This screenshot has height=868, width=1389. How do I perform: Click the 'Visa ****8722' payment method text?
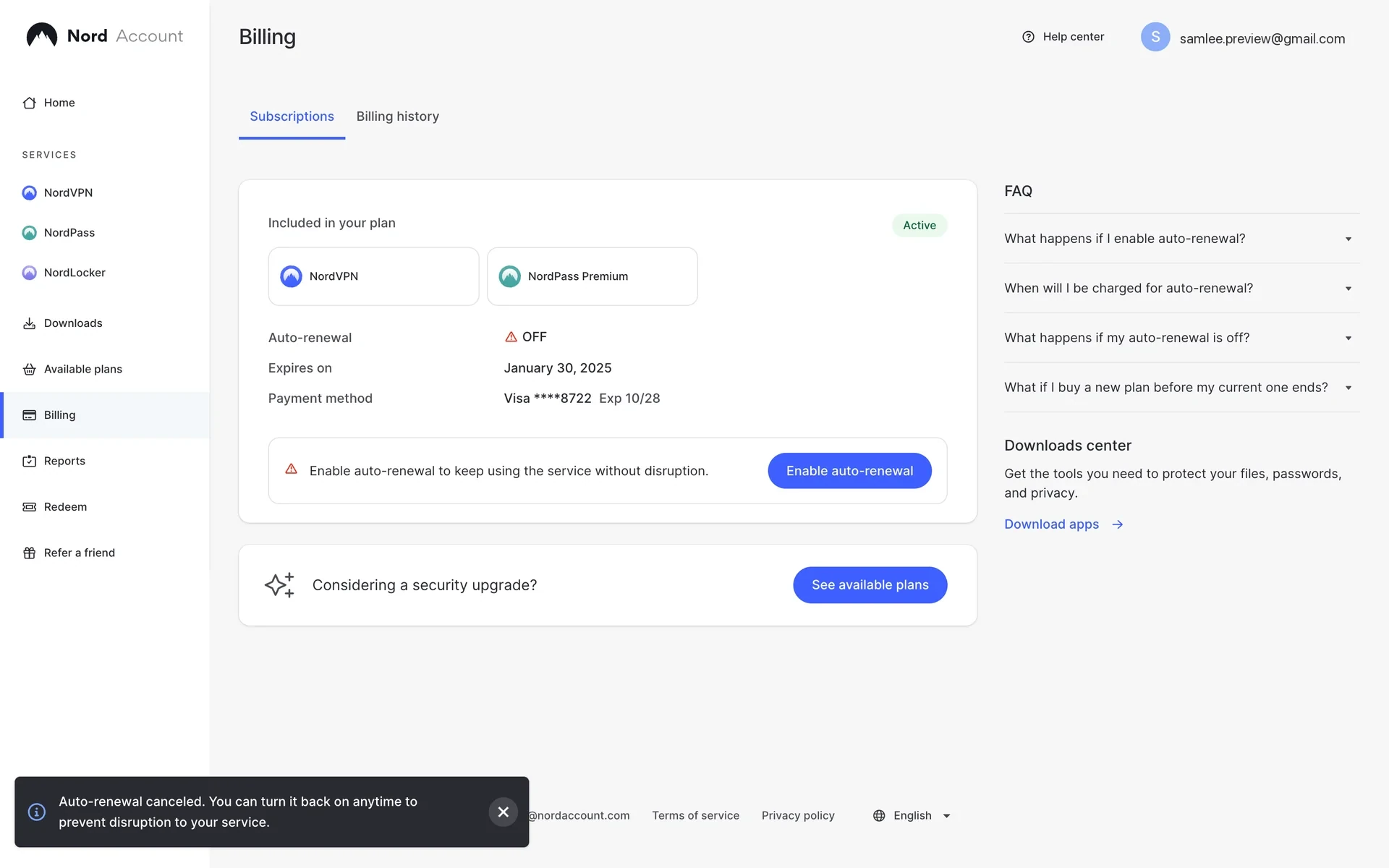[548, 399]
